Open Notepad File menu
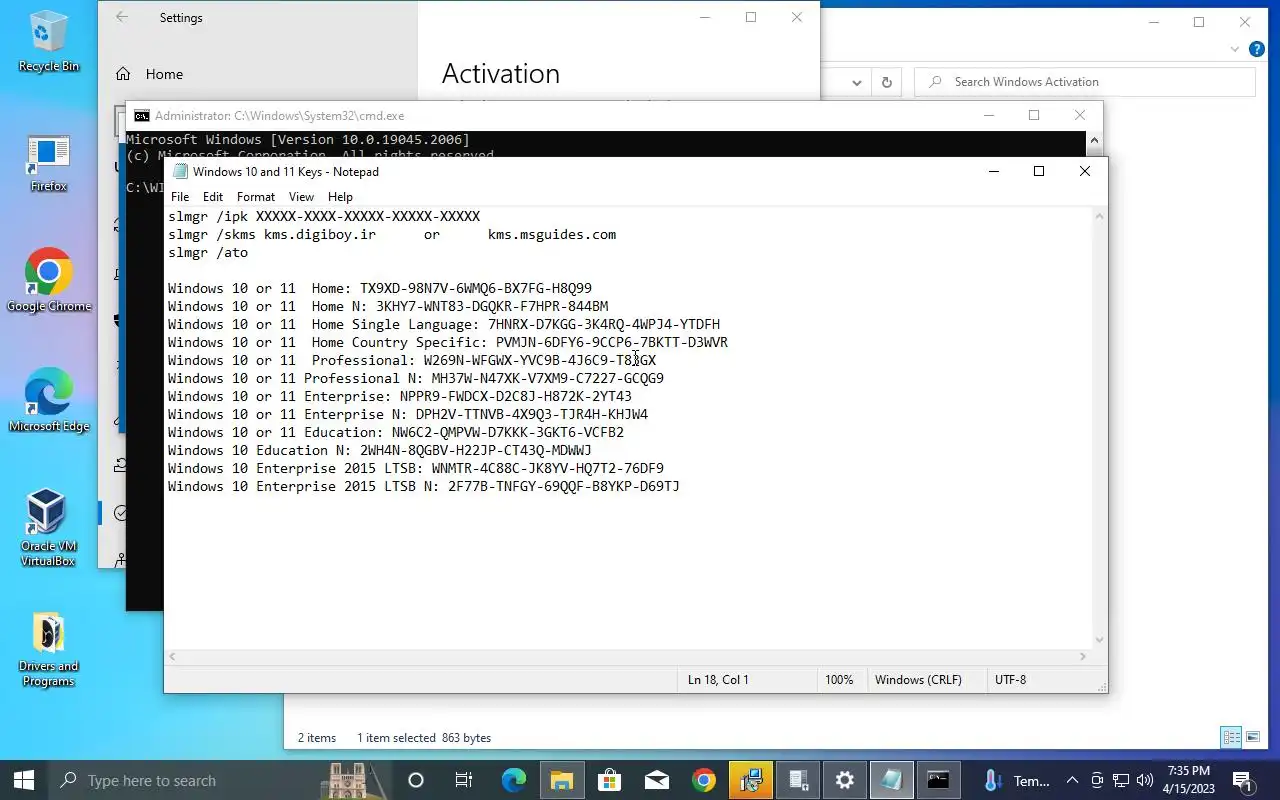1280x800 pixels. [x=180, y=197]
